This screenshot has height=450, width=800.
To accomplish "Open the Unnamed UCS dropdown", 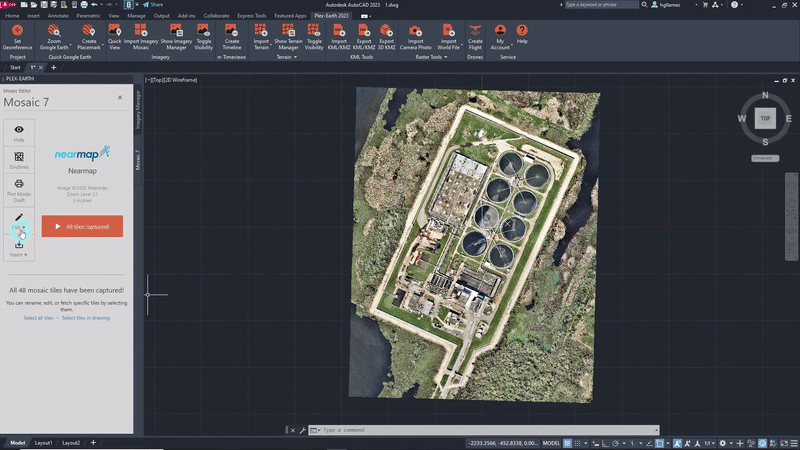I will (x=765, y=158).
